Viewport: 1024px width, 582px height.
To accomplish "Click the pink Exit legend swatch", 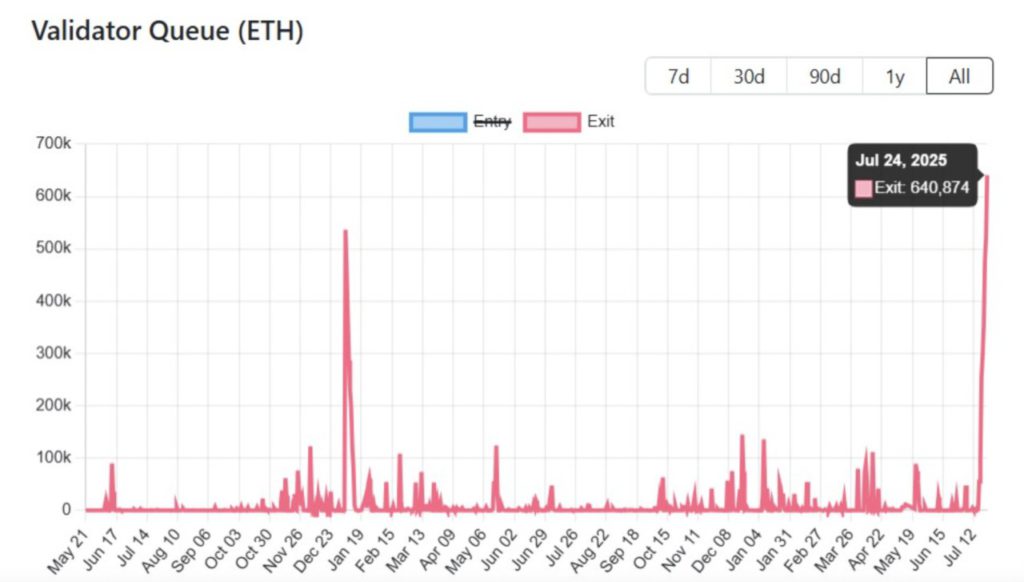I will click(551, 122).
